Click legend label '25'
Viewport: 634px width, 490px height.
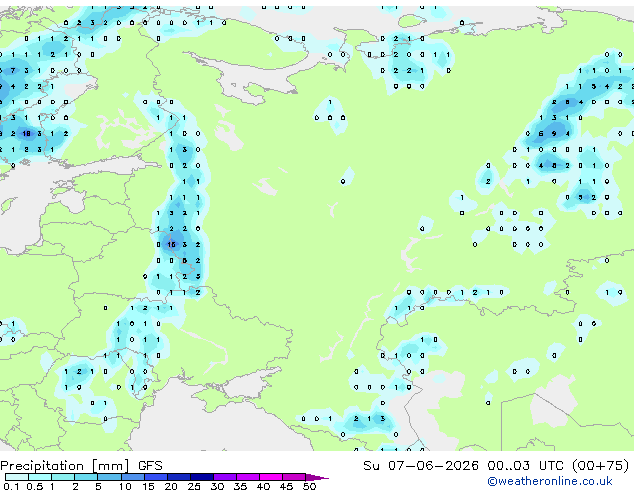(x=194, y=486)
